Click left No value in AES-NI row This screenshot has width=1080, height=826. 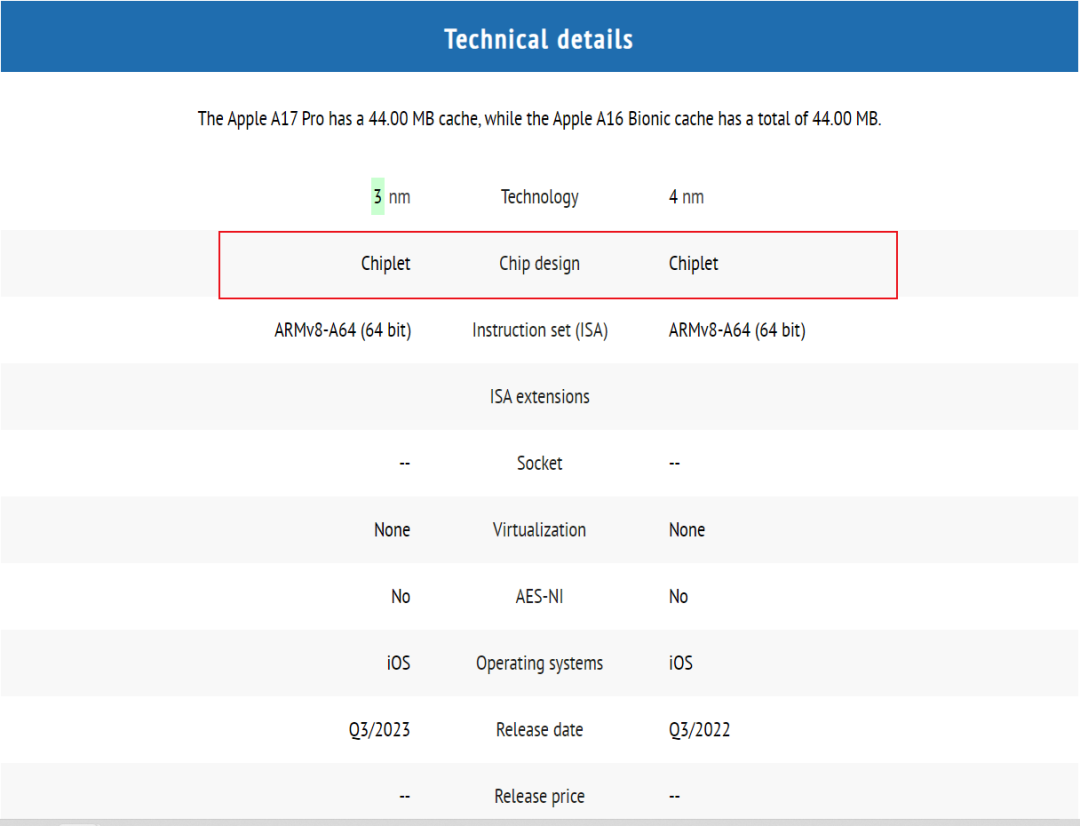pyautogui.click(x=401, y=597)
